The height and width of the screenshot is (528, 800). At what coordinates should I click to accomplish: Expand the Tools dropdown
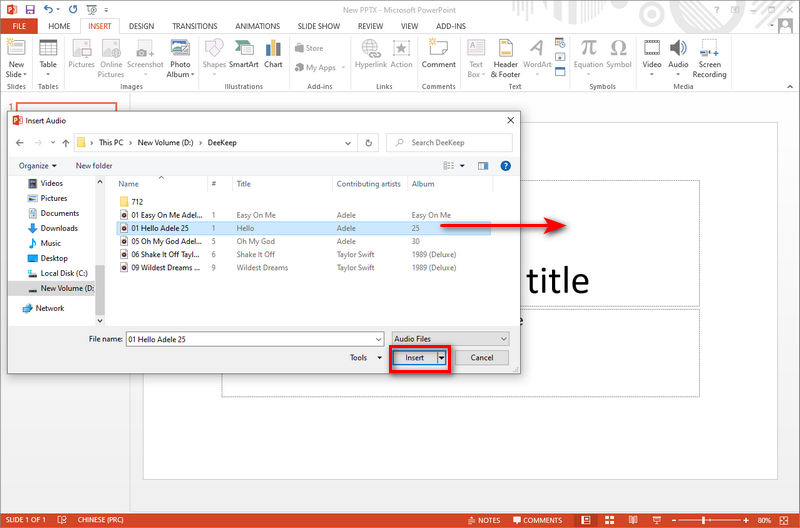pyautogui.click(x=366, y=358)
